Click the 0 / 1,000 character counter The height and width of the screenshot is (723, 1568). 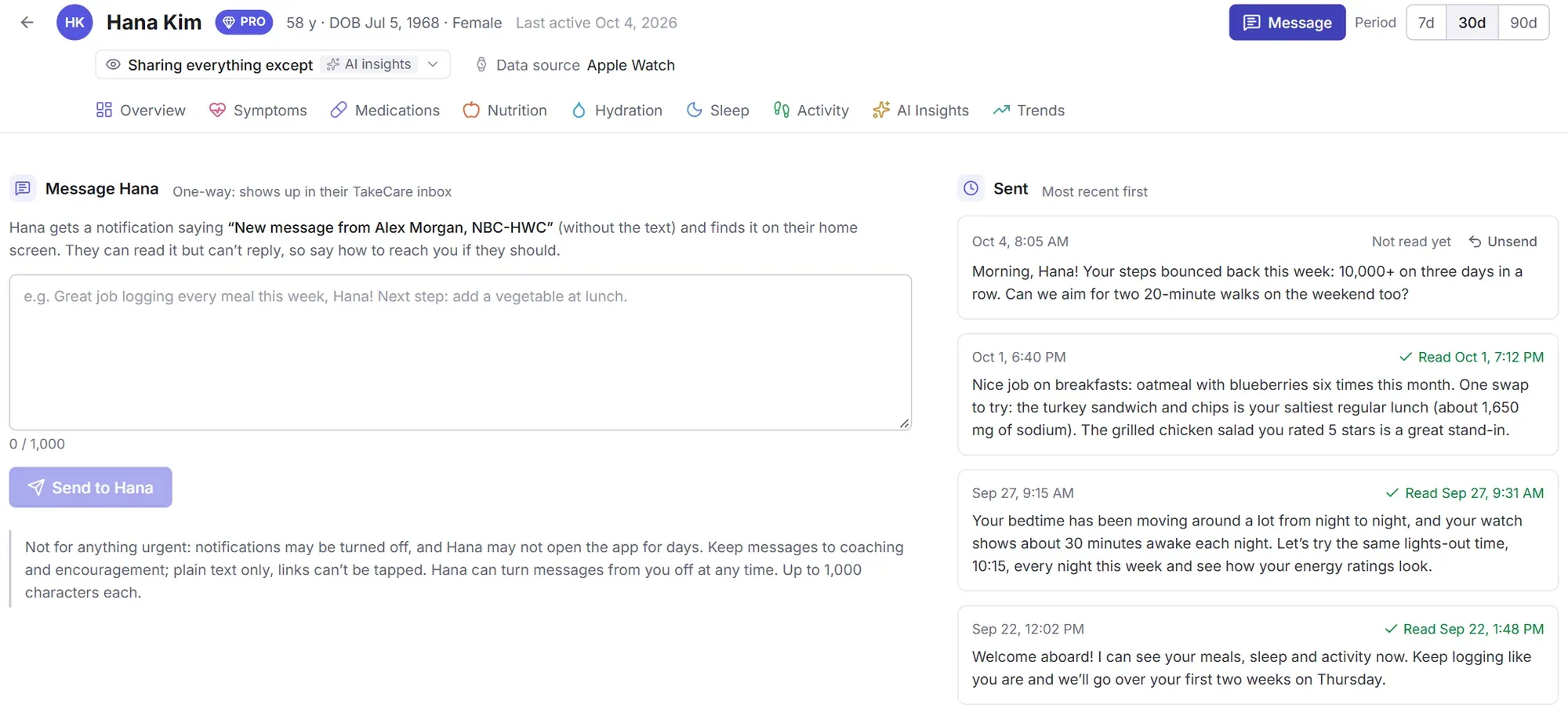[x=37, y=444]
